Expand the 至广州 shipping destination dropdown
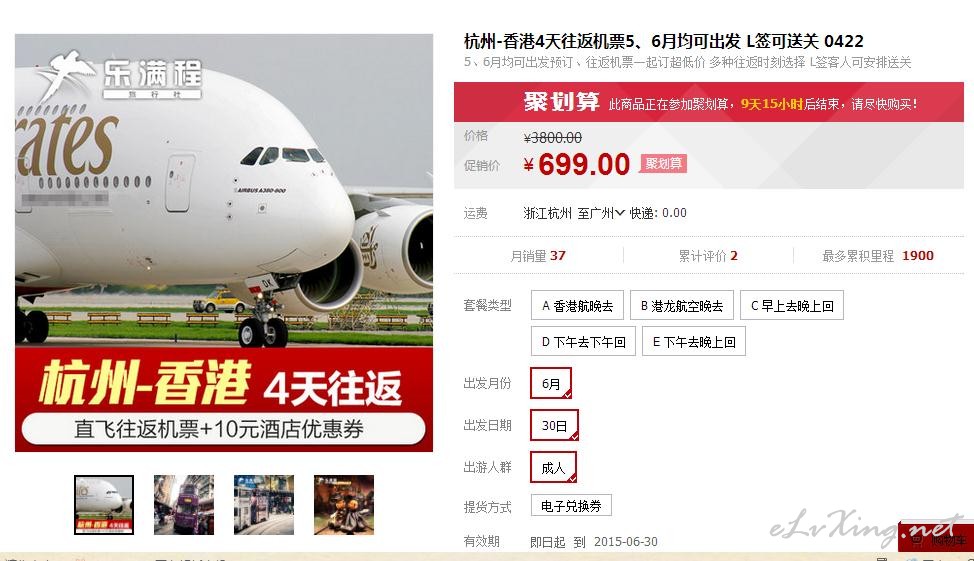 point(601,213)
